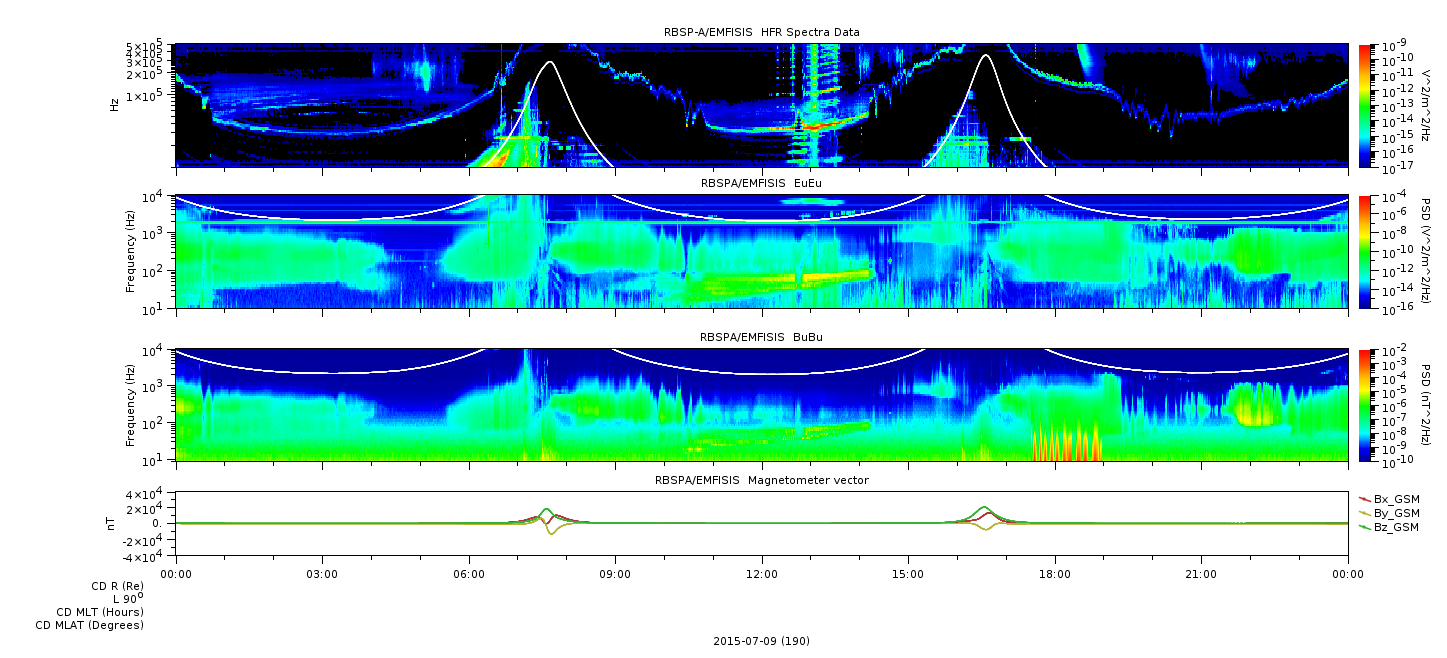Click the first white peak in HFR spectrogram

coord(549,63)
